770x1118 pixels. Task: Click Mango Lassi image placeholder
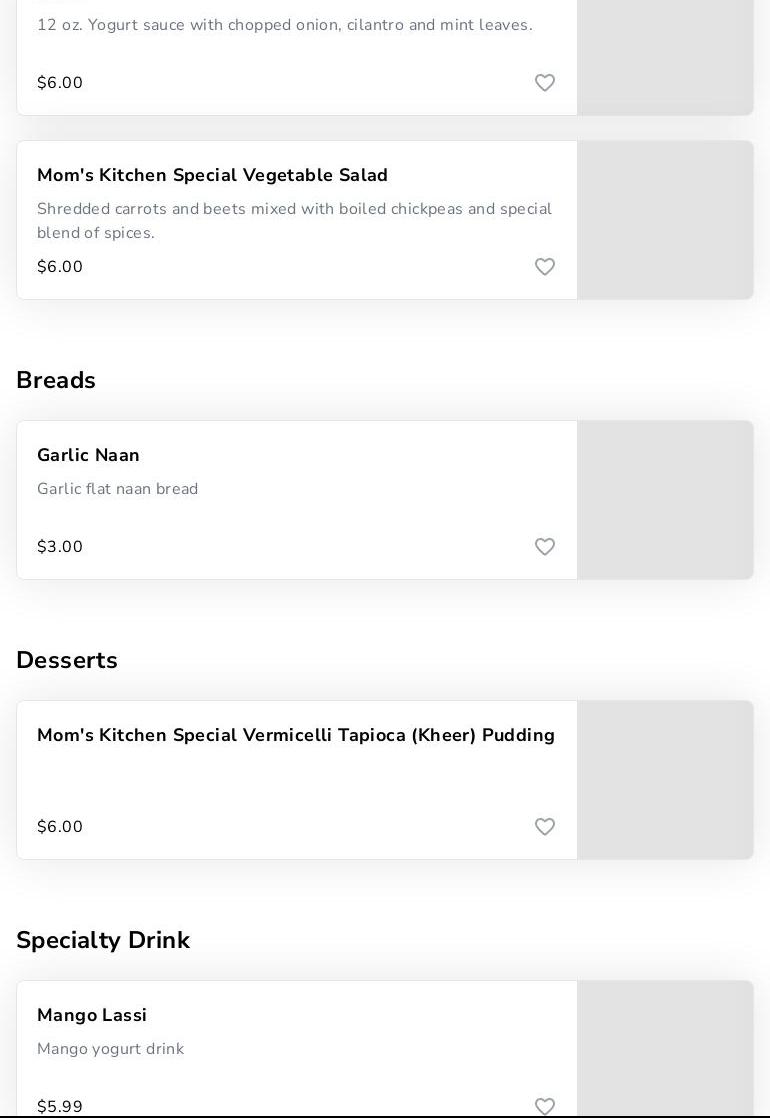665,1048
